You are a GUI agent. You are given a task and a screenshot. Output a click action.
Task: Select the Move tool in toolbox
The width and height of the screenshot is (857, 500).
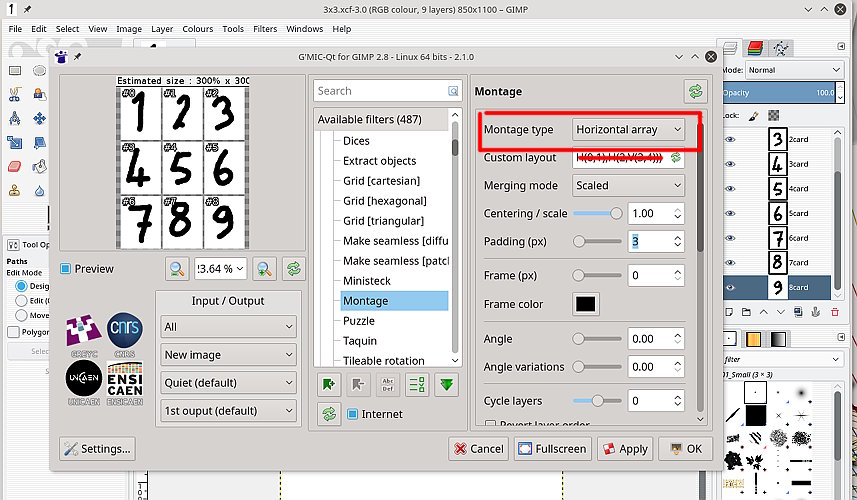[39, 119]
